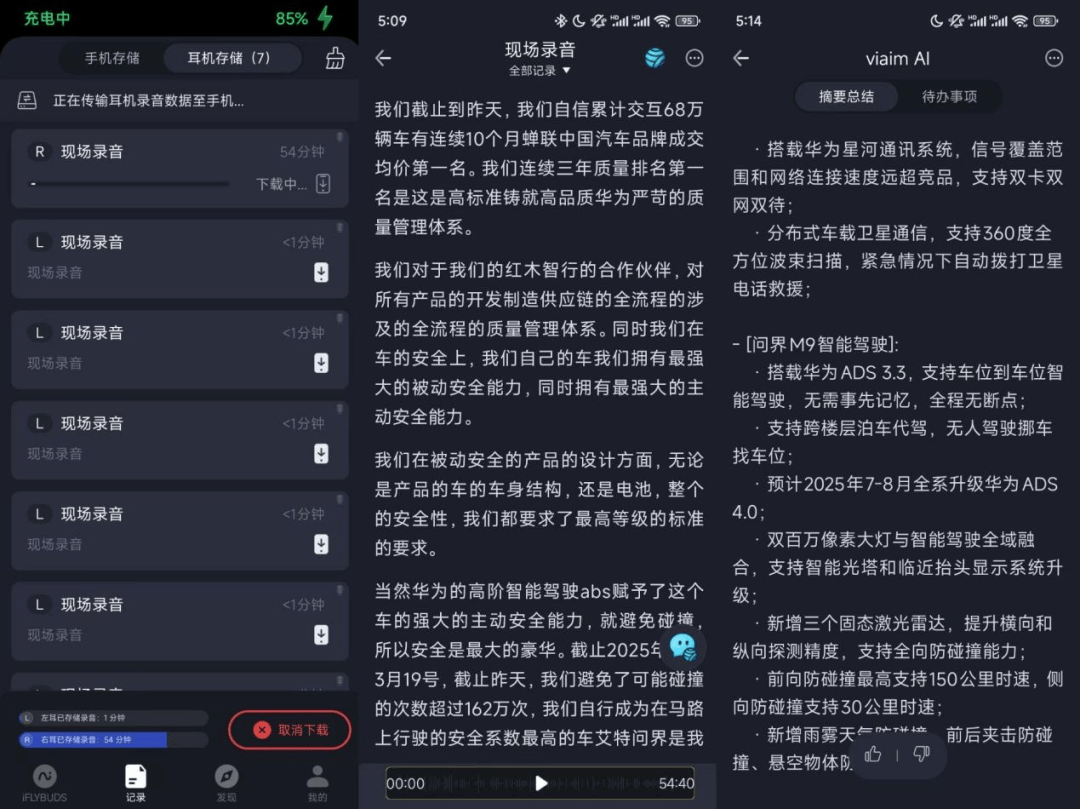Click the audio waveform timeline
This screenshot has width=1080, height=809.
pos(541,784)
